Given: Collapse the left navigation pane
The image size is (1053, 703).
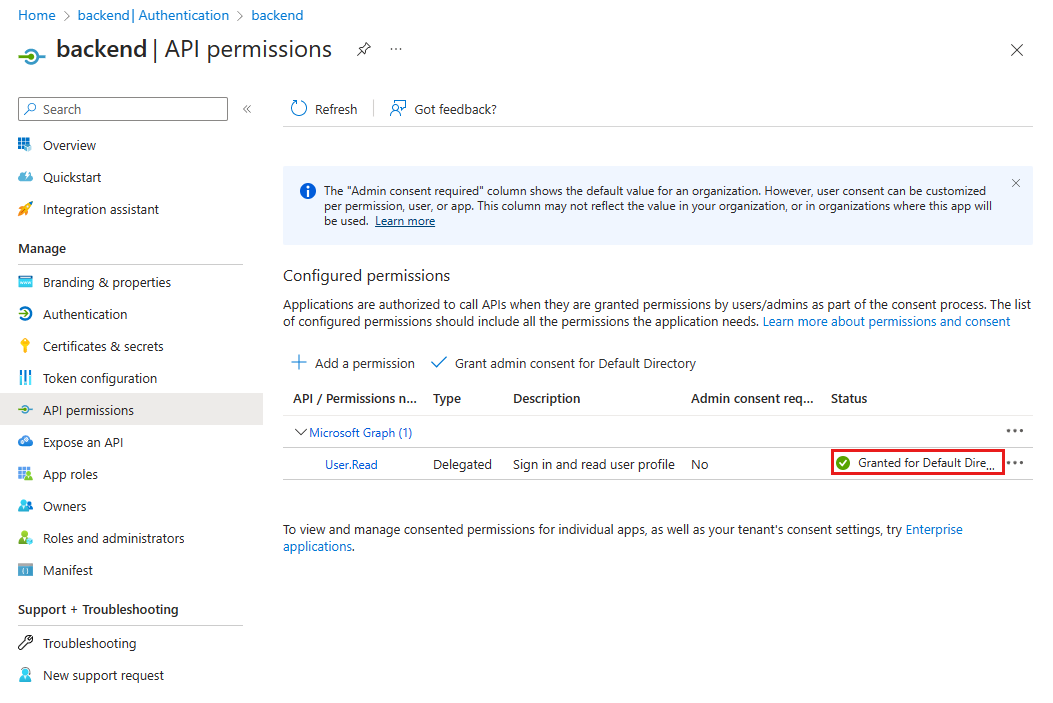Looking at the screenshot, I should (x=247, y=109).
